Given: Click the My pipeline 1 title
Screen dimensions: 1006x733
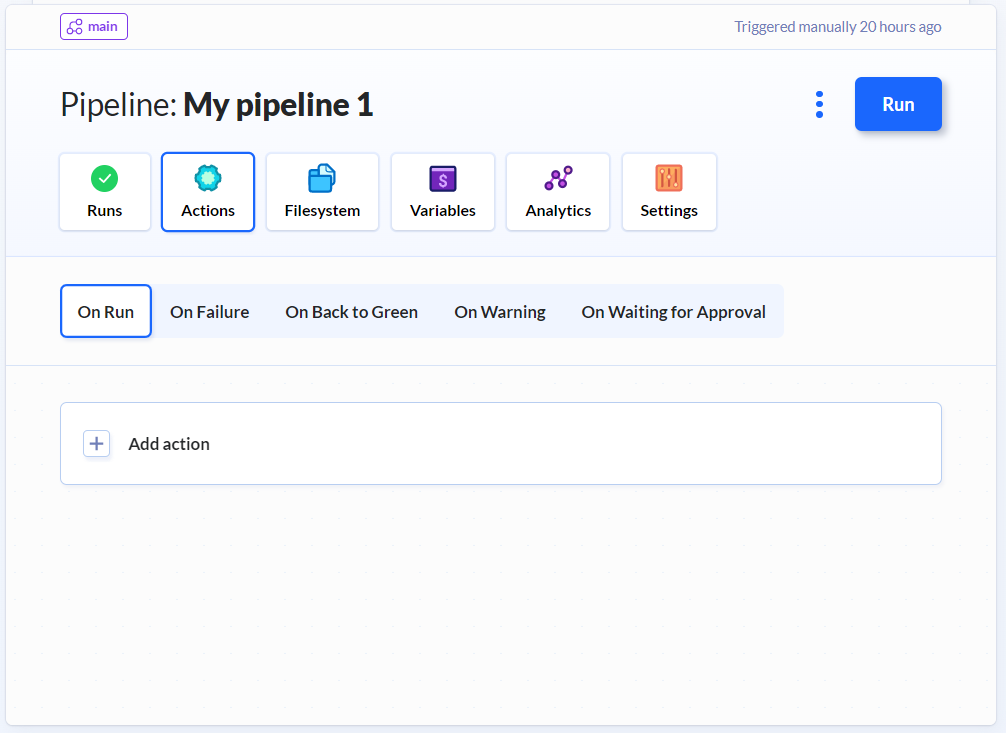Looking at the screenshot, I should (278, 105).
